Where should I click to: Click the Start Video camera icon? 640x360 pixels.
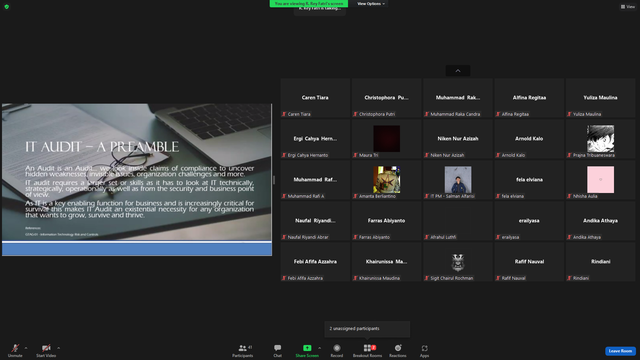point(46,348)
